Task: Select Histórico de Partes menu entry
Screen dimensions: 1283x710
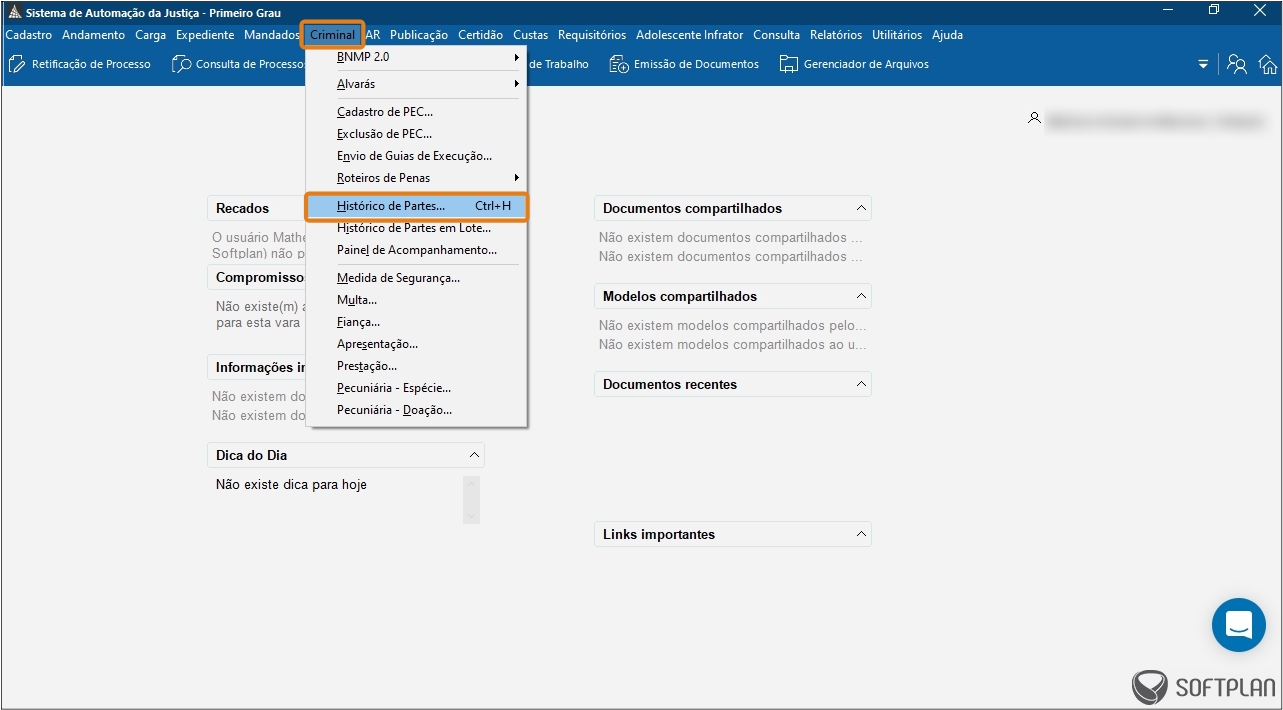Action: click(x=391, y=206)
